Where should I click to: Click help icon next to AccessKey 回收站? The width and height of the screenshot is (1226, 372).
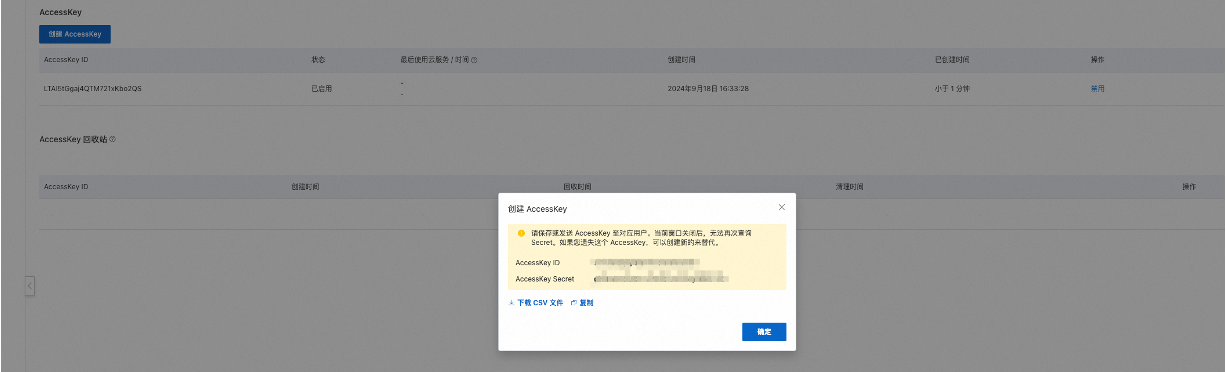[113, 139]
